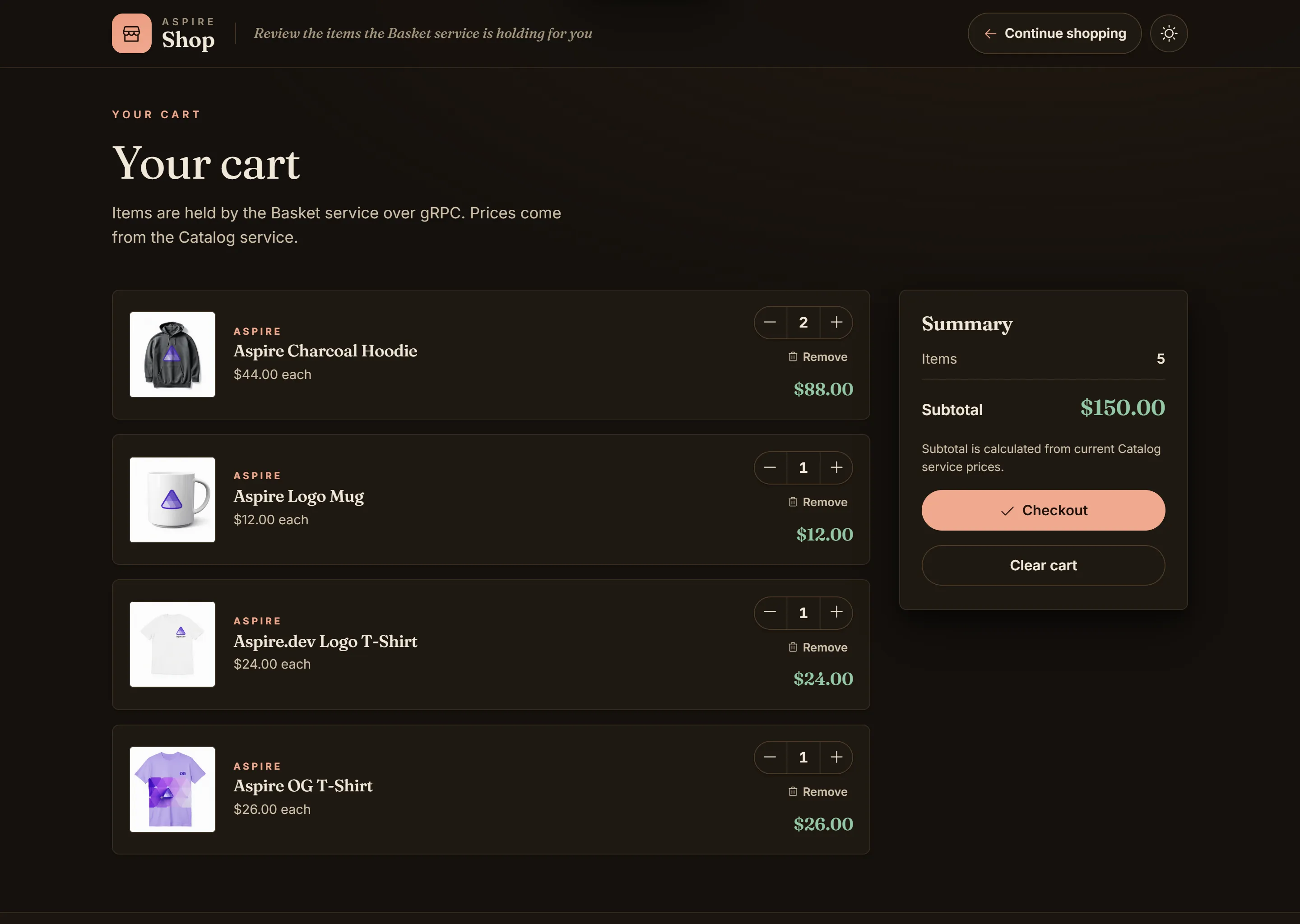Increase quantity of Aspire Logo Mug
The width and height of the screenshot is (1300, 924).
[x=836, y=468]
